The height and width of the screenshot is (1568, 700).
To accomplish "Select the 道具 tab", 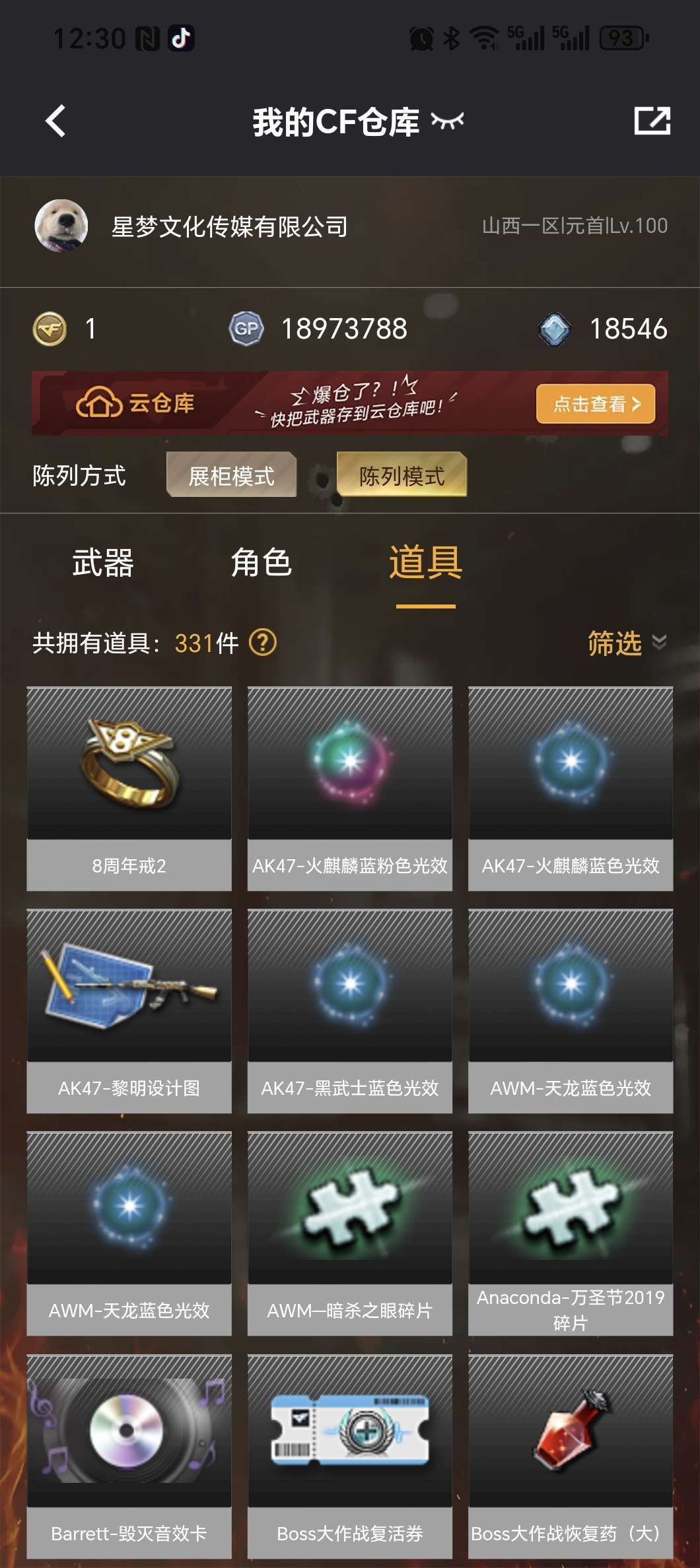I will (425, 563).
